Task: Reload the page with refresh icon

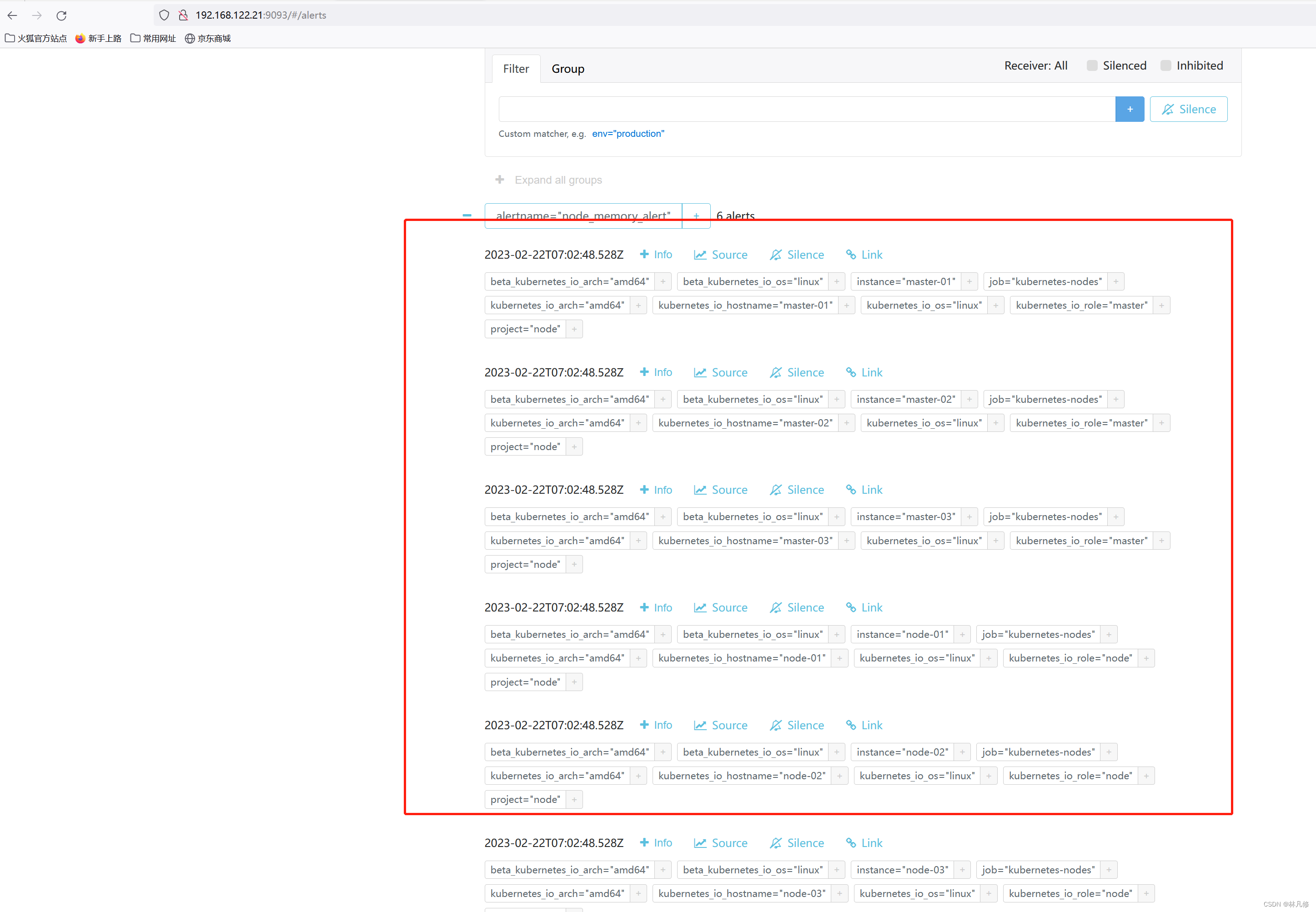Action: pos(62,15)
